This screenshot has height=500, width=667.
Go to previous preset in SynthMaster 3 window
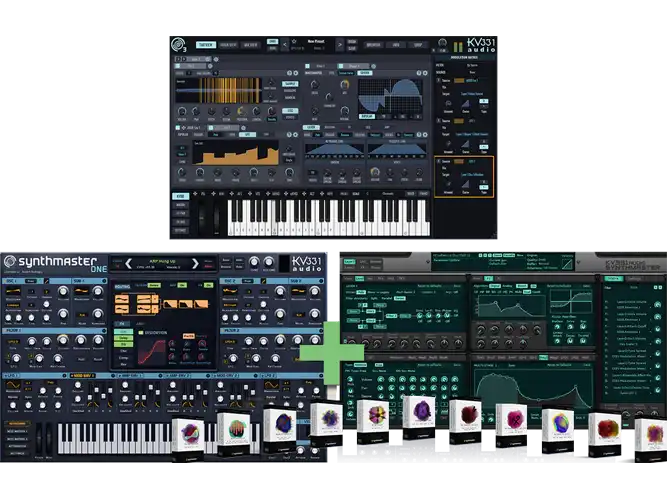tap(285, 44)
